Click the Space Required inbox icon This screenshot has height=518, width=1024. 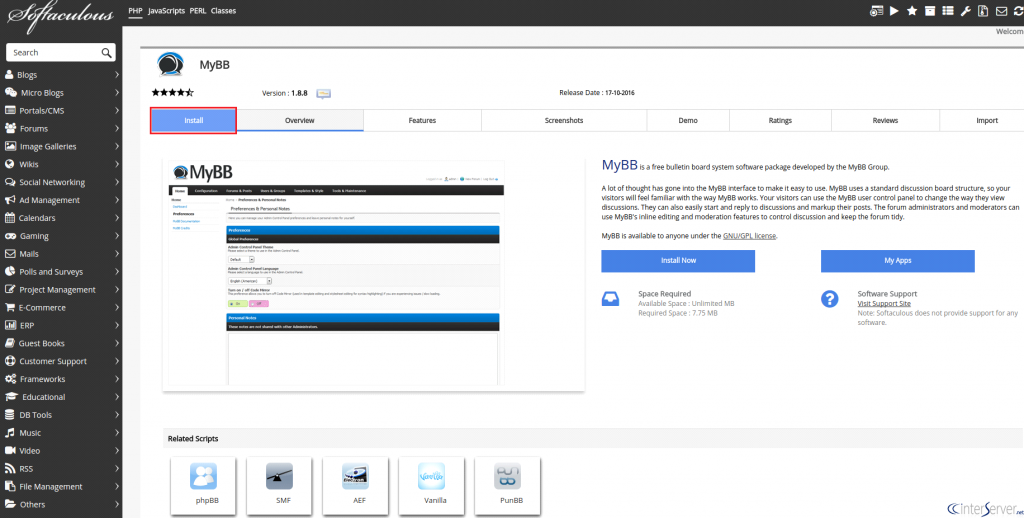(x=610, y=299)
